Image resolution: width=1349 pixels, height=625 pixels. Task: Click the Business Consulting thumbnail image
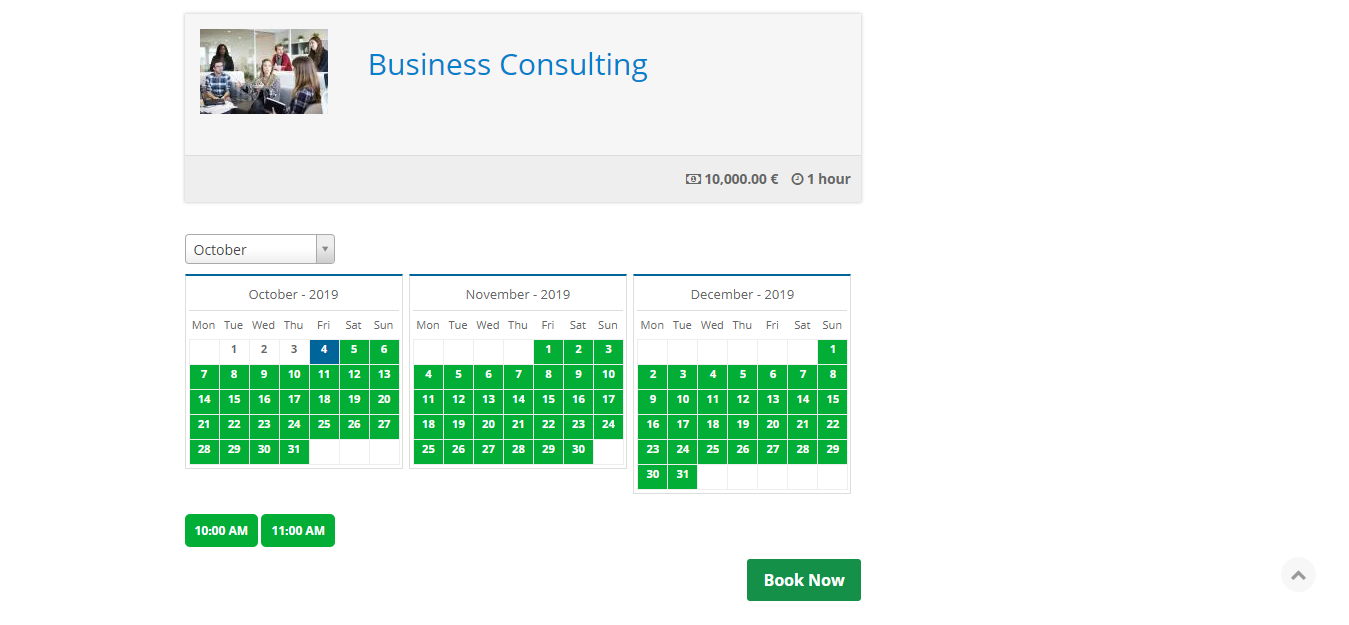tap(264, 71)
